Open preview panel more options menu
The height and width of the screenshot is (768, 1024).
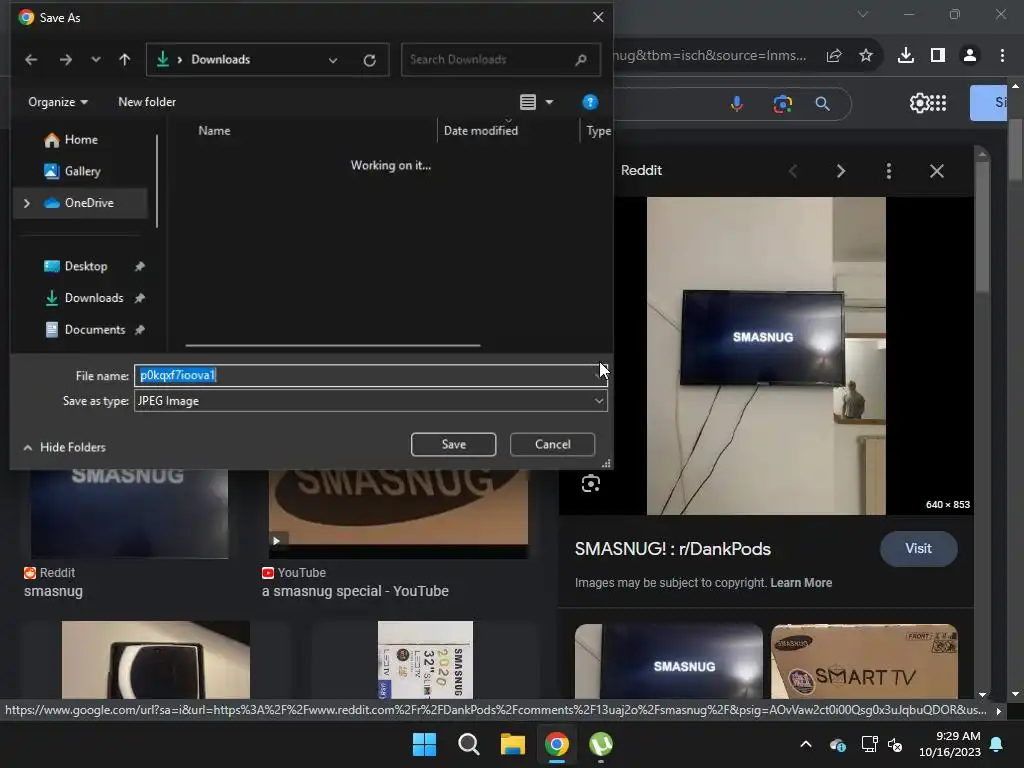889,171
